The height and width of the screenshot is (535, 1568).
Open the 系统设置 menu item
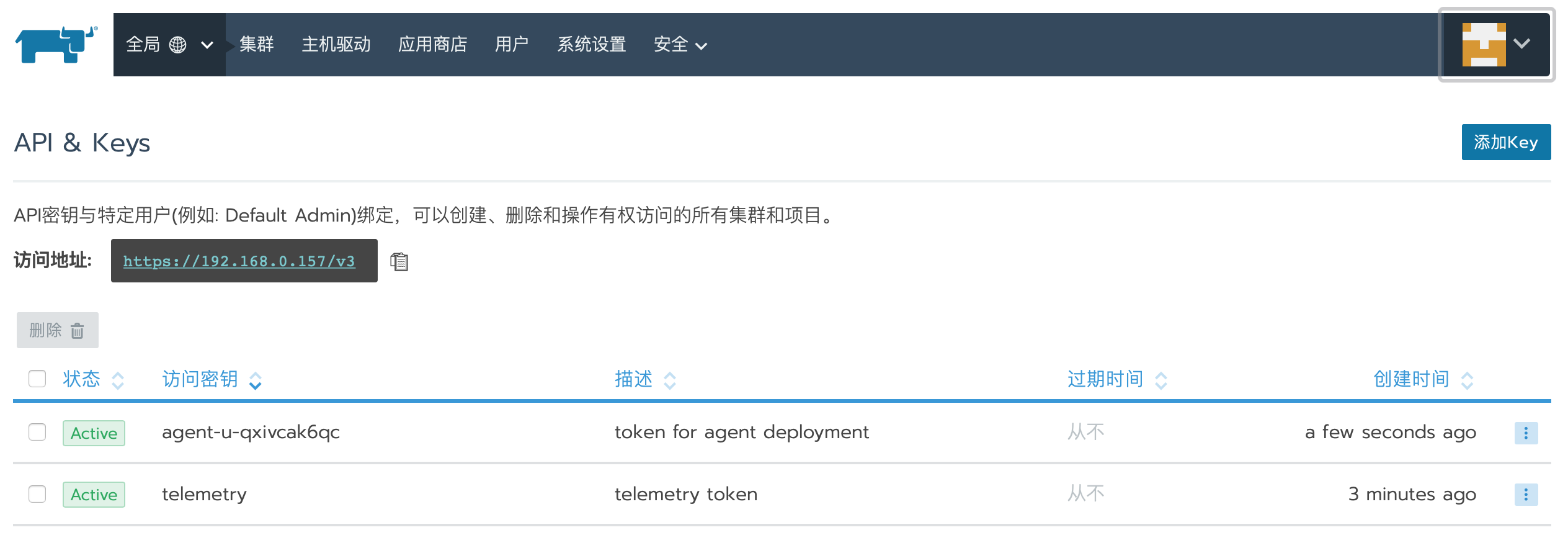(x=591, y=45)
